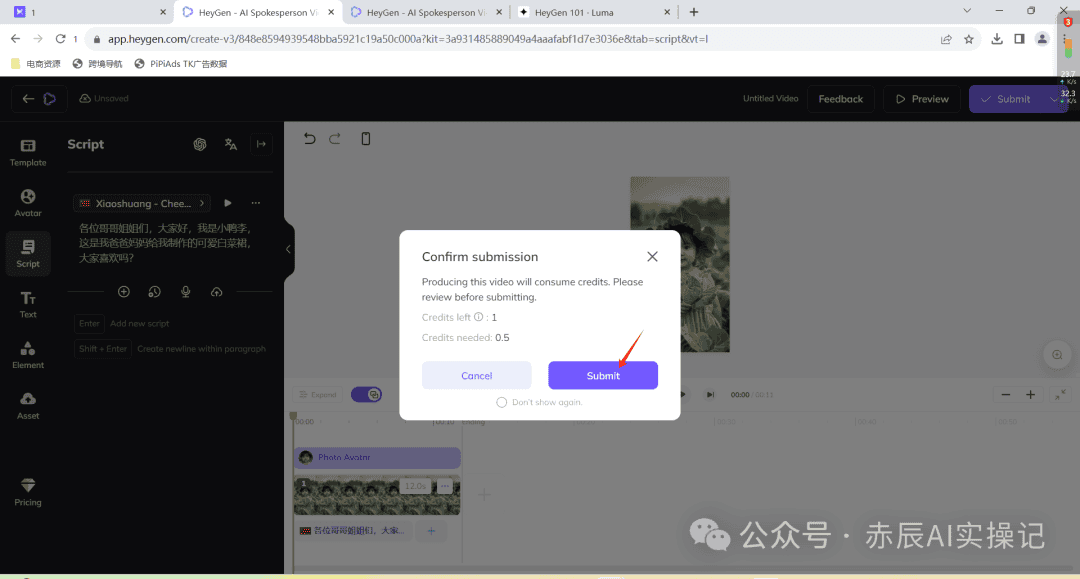Screen dimensions: 1080x579
Task: Click the Preview button
Action: 920,98
